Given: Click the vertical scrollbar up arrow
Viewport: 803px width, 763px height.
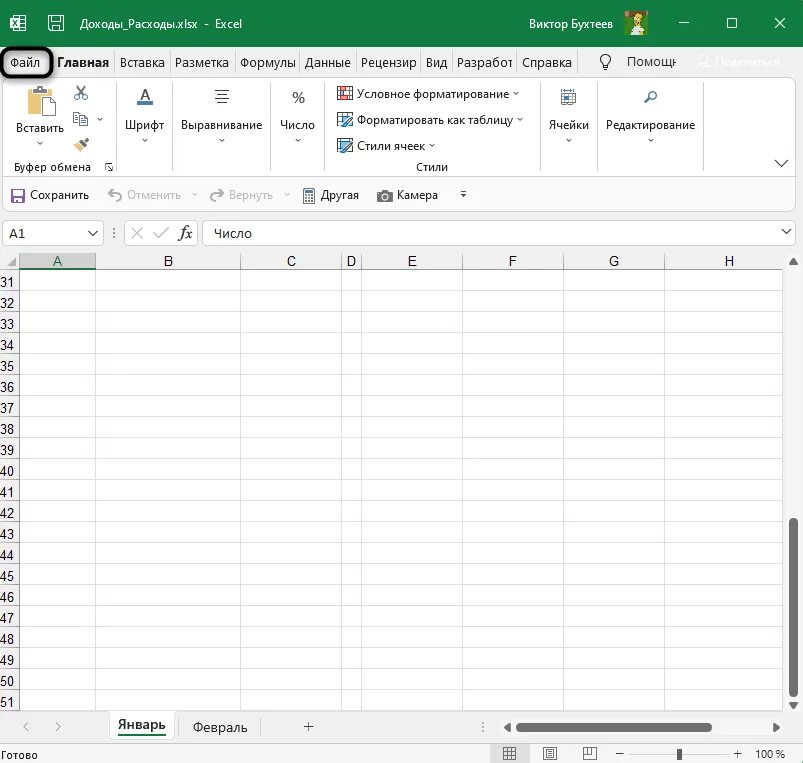Looking at the screenshot, I should pos(793,262).
